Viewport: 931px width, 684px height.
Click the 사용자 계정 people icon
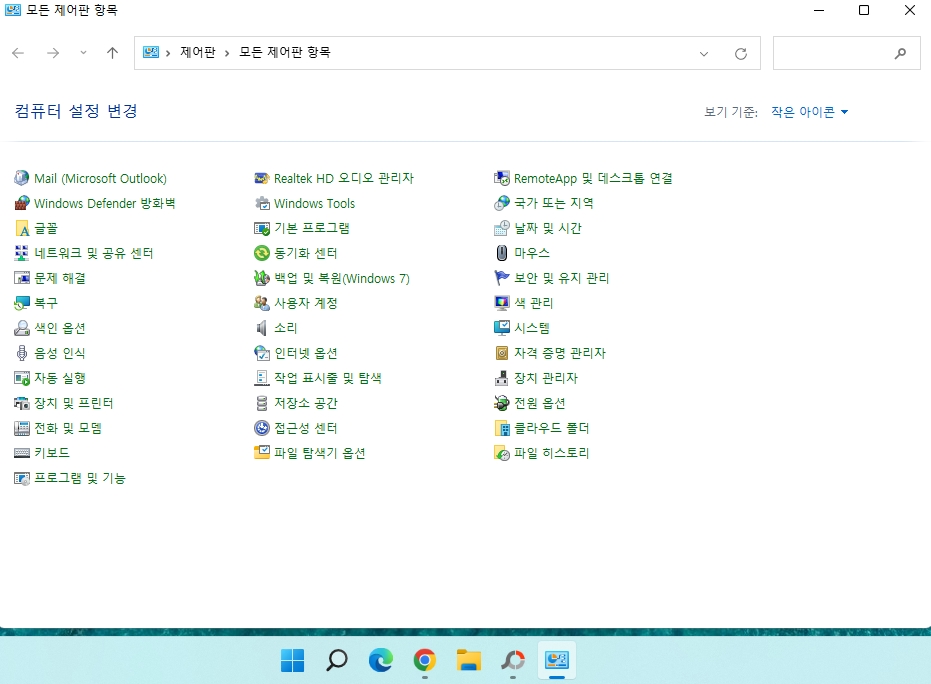click(261, 303)
